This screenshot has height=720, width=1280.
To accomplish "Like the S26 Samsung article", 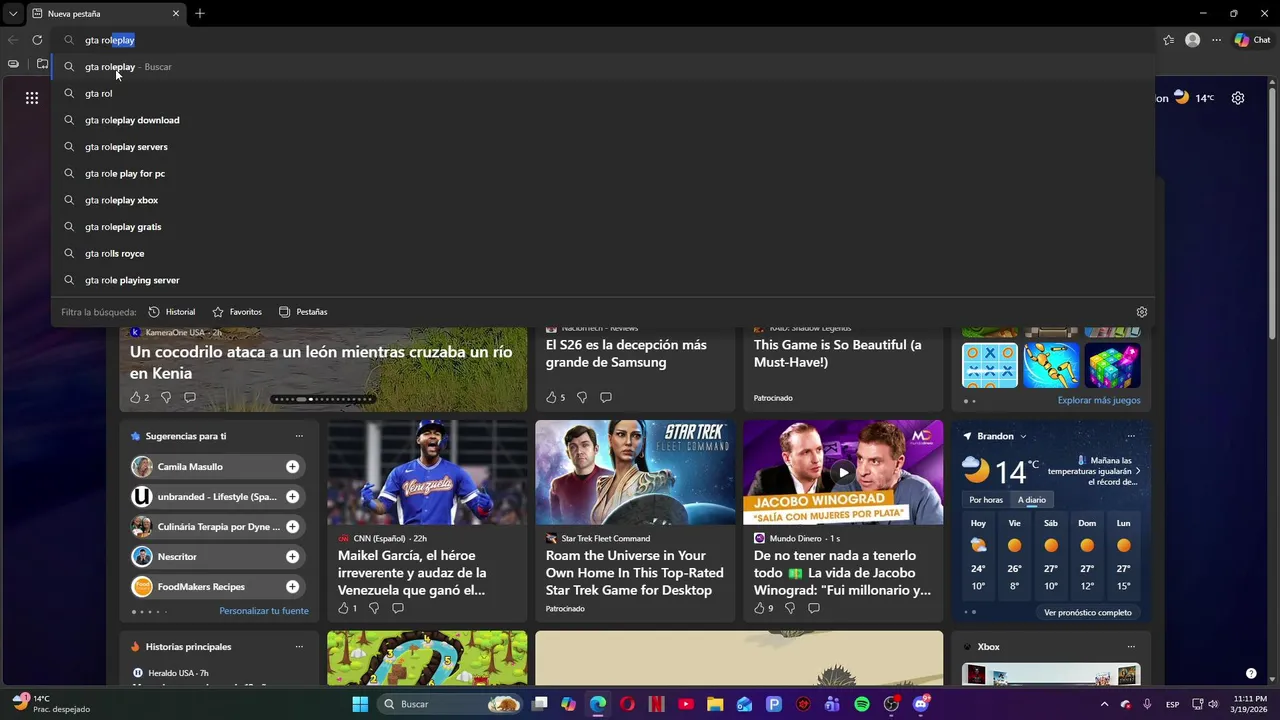I will pyautogui.click(x=551, y=397).
